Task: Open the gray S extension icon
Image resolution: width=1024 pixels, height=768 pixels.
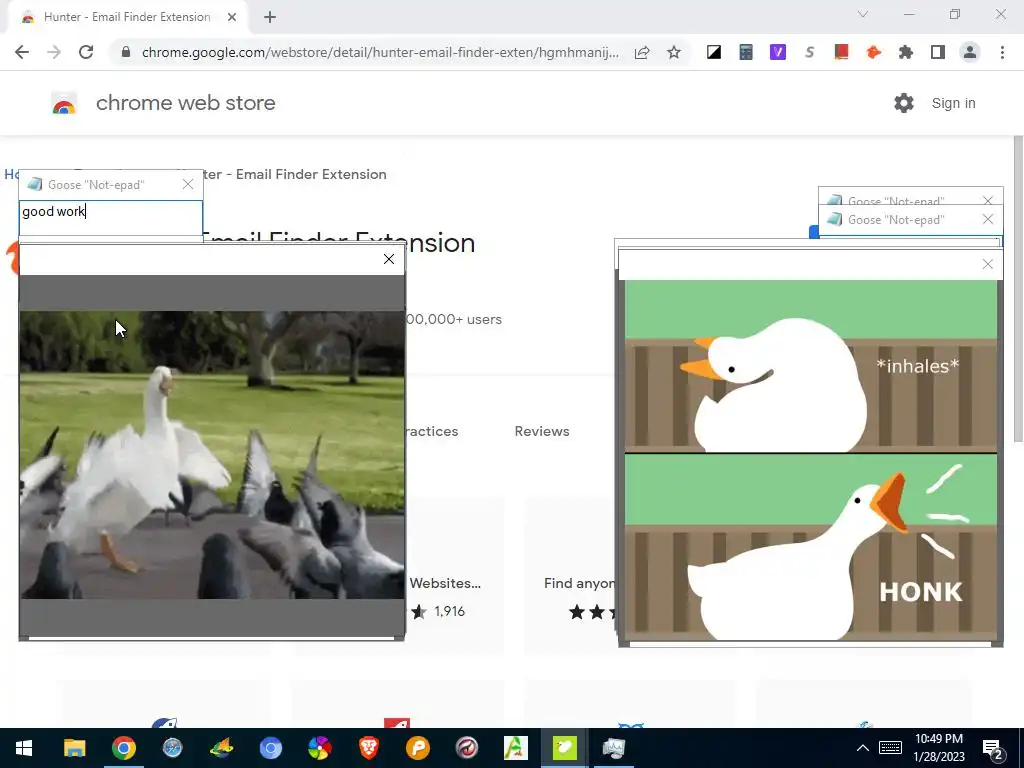Action: [x=810, y=52]
